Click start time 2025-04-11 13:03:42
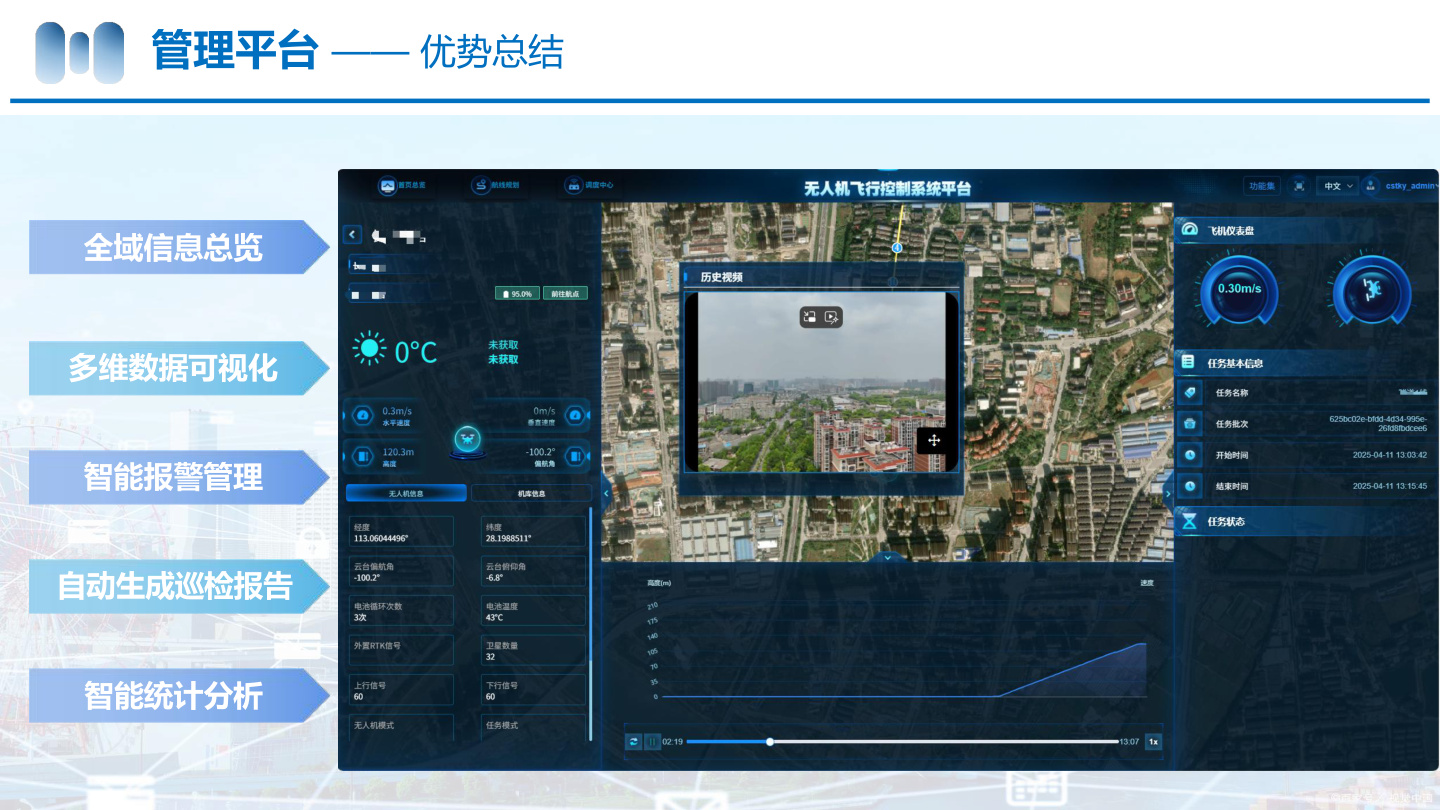This screenshot has width=1440, height=810. tap(1389, 455)
